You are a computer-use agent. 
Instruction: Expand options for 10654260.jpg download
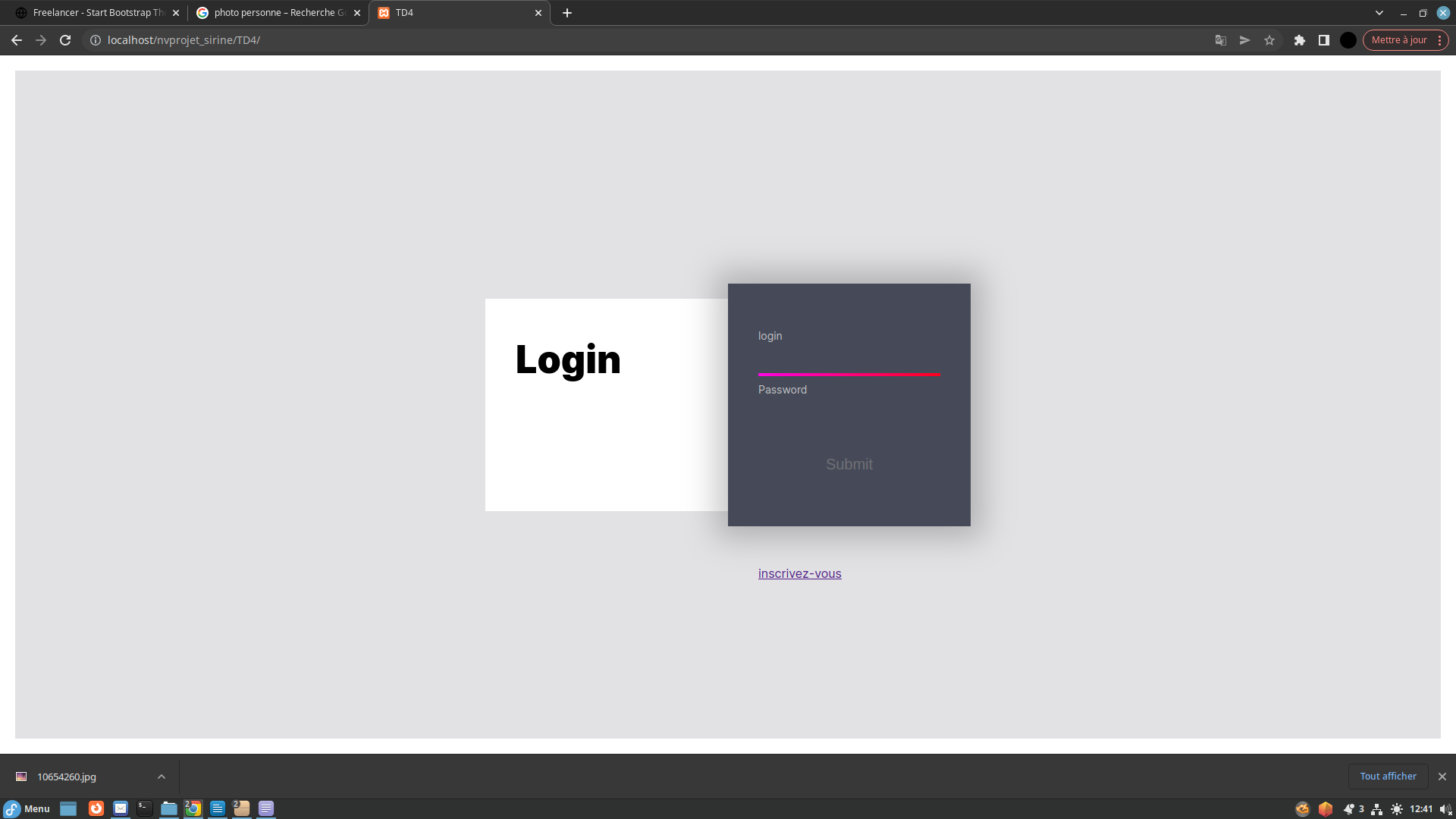tap(162, 777)
